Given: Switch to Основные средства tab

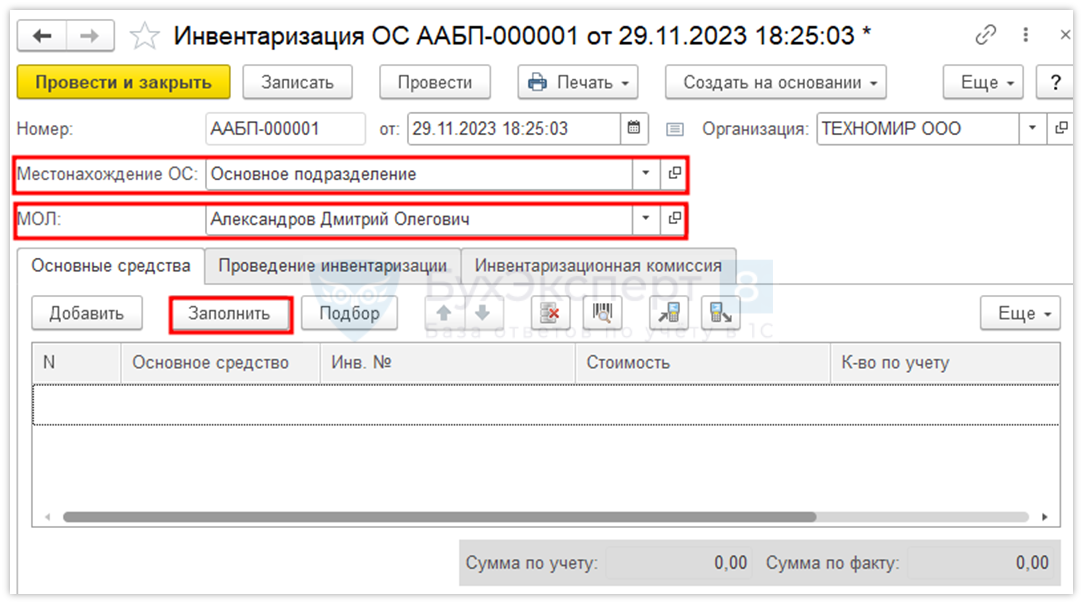Looking at the screenshot, I should click(x=111, y=266).
